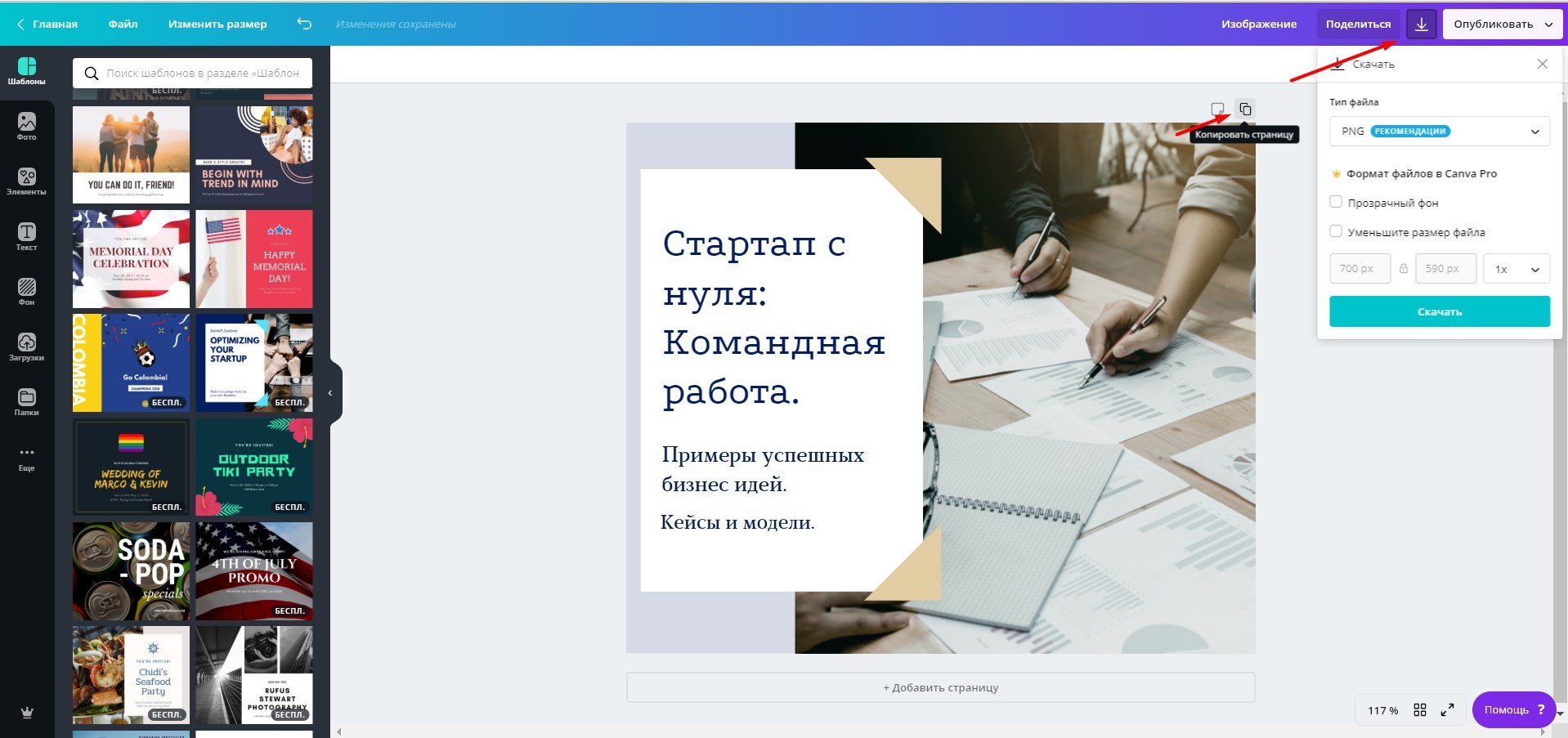Open the Папки folders panel
This screenshot has width=1568, height=738.
point(27,402)
